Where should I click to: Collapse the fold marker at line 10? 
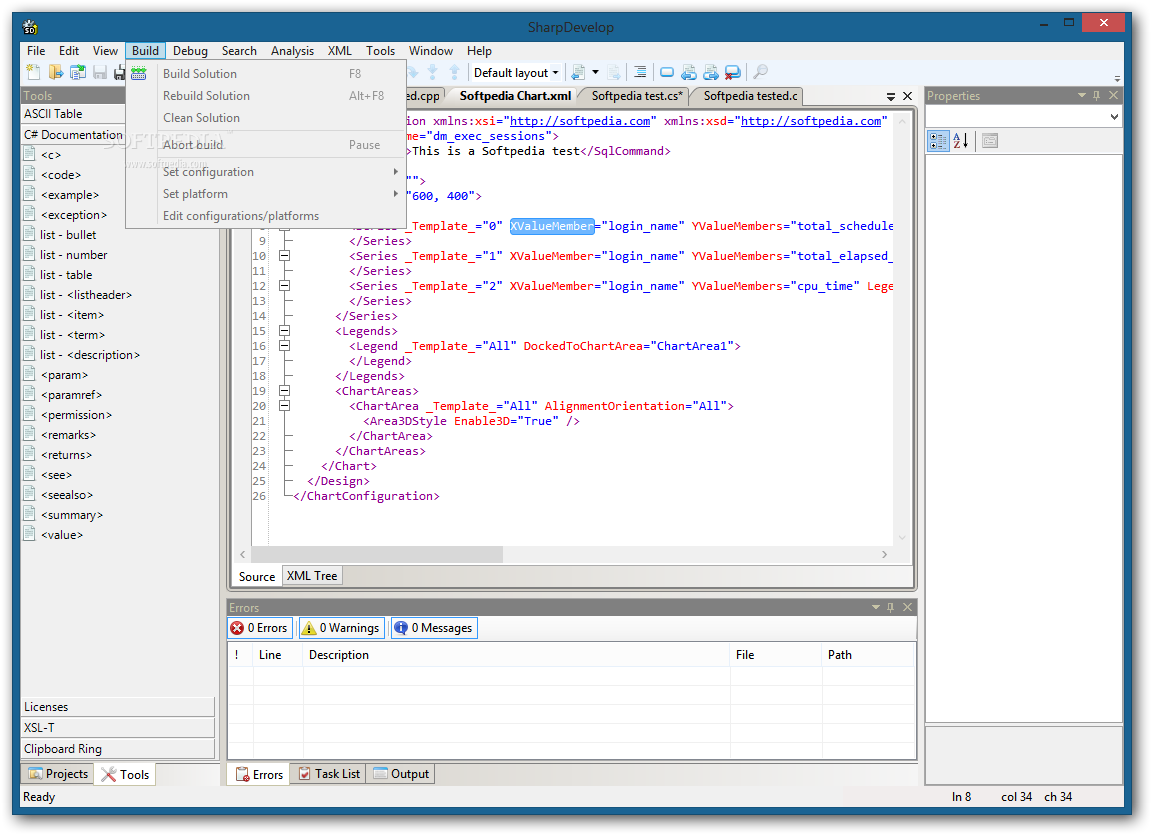pyautogui.click(x=284, y=256)
